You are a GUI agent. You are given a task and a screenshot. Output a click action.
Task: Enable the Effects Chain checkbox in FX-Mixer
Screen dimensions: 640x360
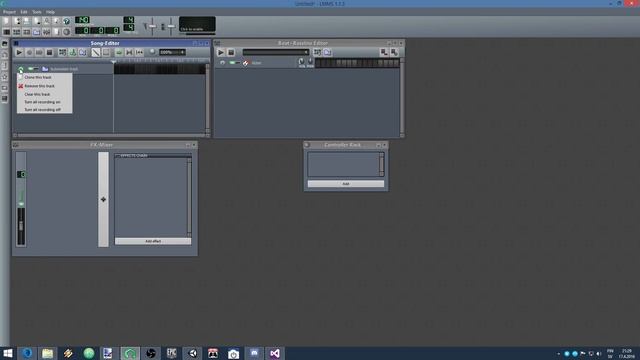[x=118, y=156]
